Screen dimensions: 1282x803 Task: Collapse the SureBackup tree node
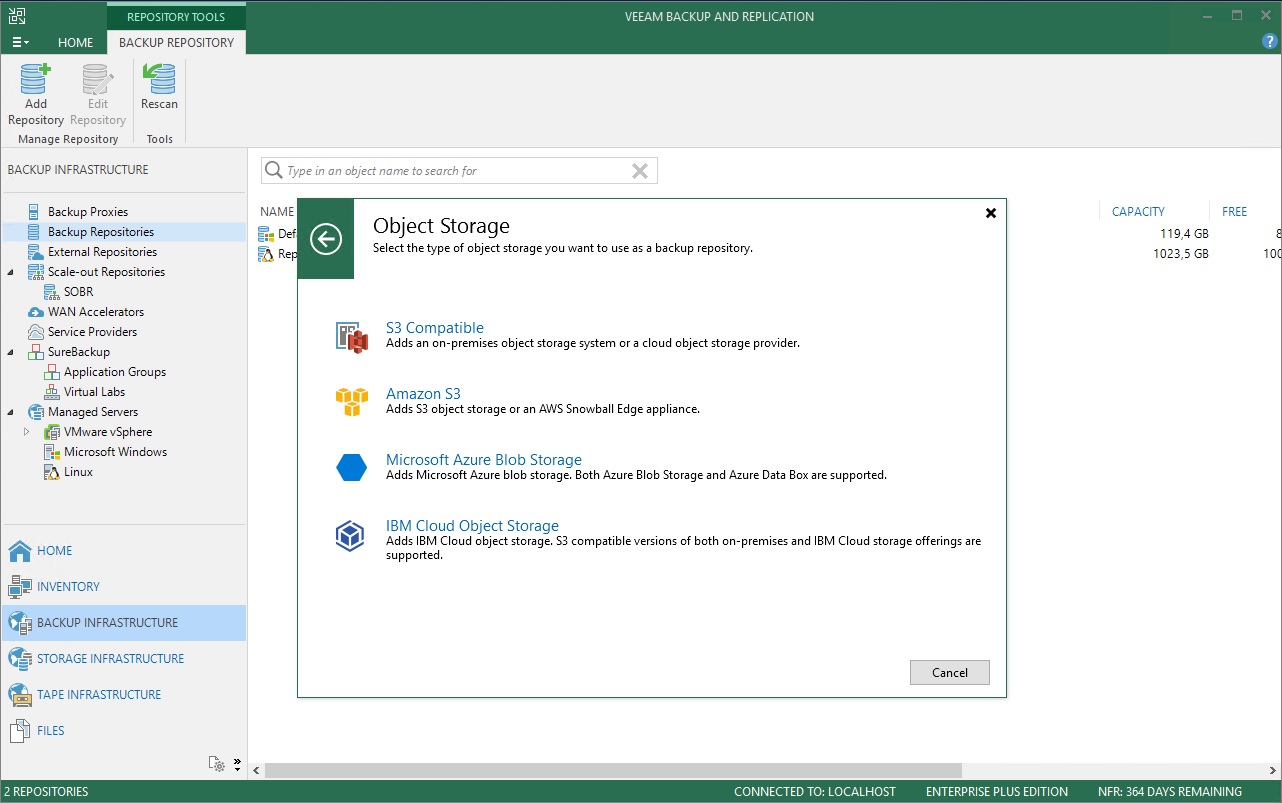pos(10,351)
